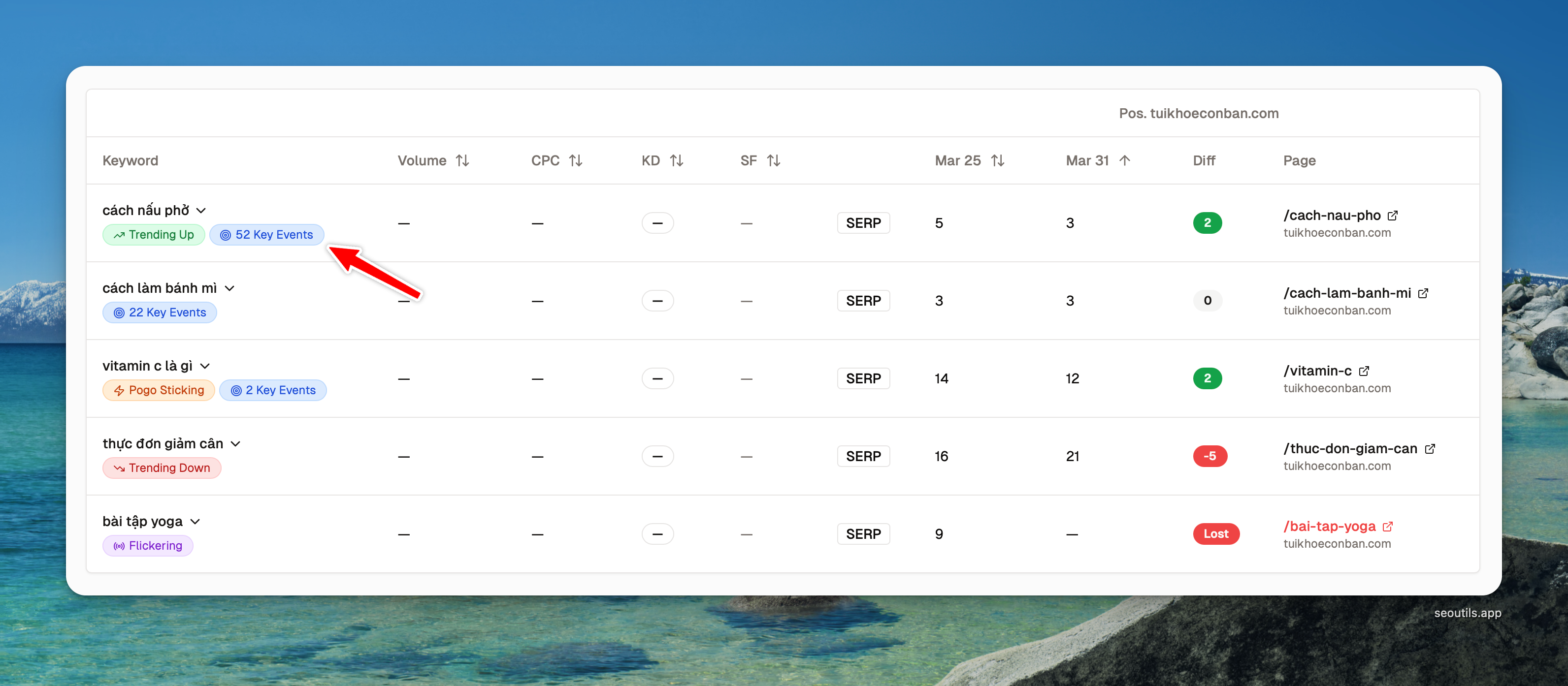The width and height of the screenshot is (1568, 686).
Task: Expand the cách nấu phở keyword
Action: (x=201, y=211)
